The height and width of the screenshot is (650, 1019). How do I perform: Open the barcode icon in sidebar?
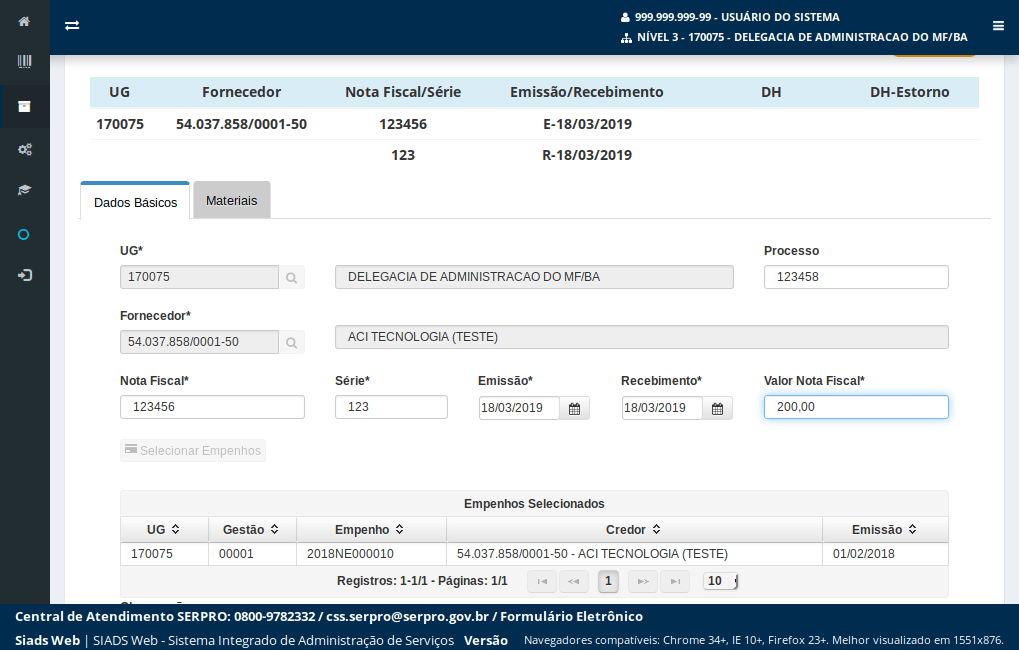[x=24, y=62]
